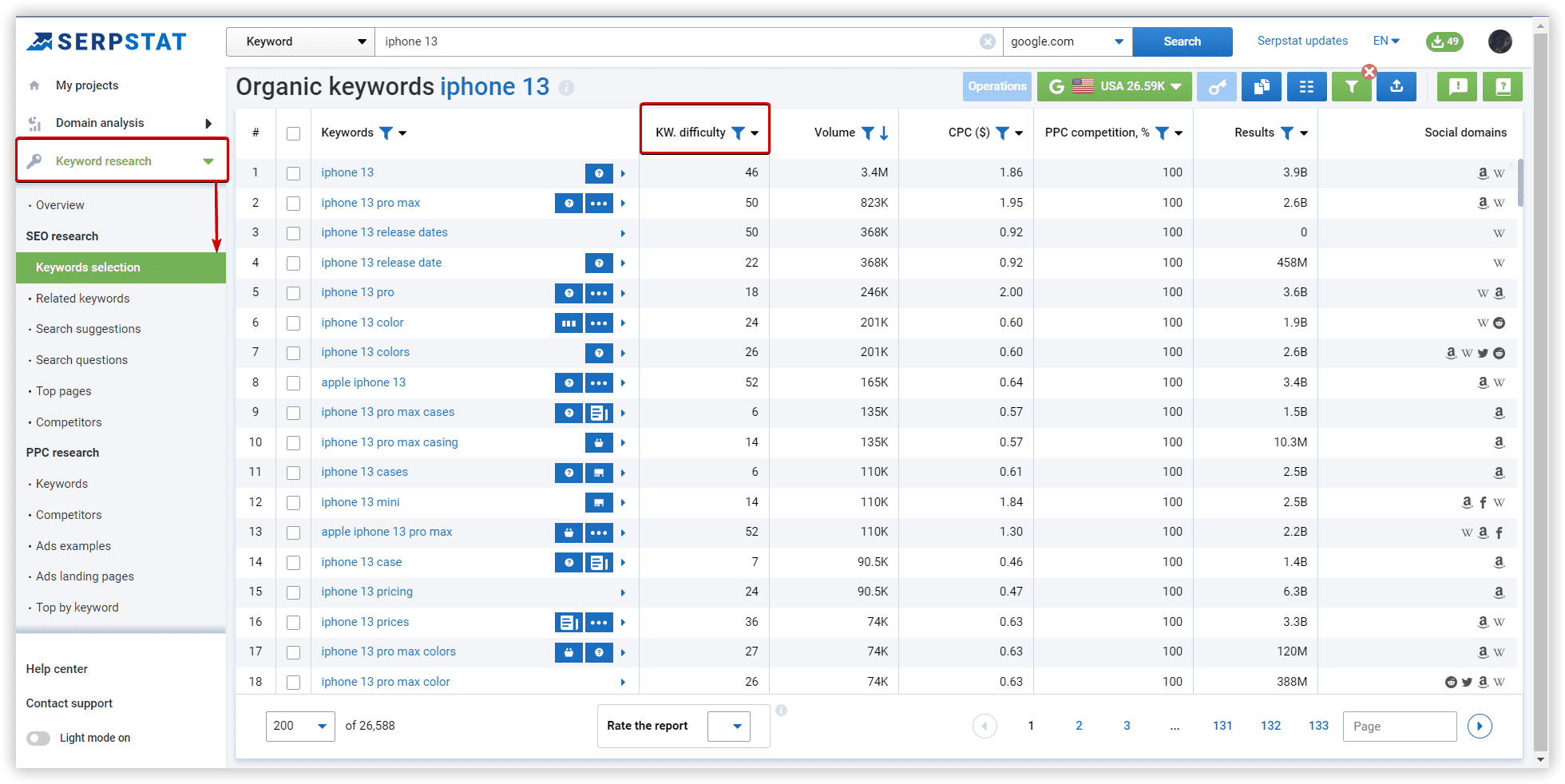Viewport: 1565px width, 784px height.
Task: Click filter funnel in CPC column header
Action: click(x=1002, y=133)
